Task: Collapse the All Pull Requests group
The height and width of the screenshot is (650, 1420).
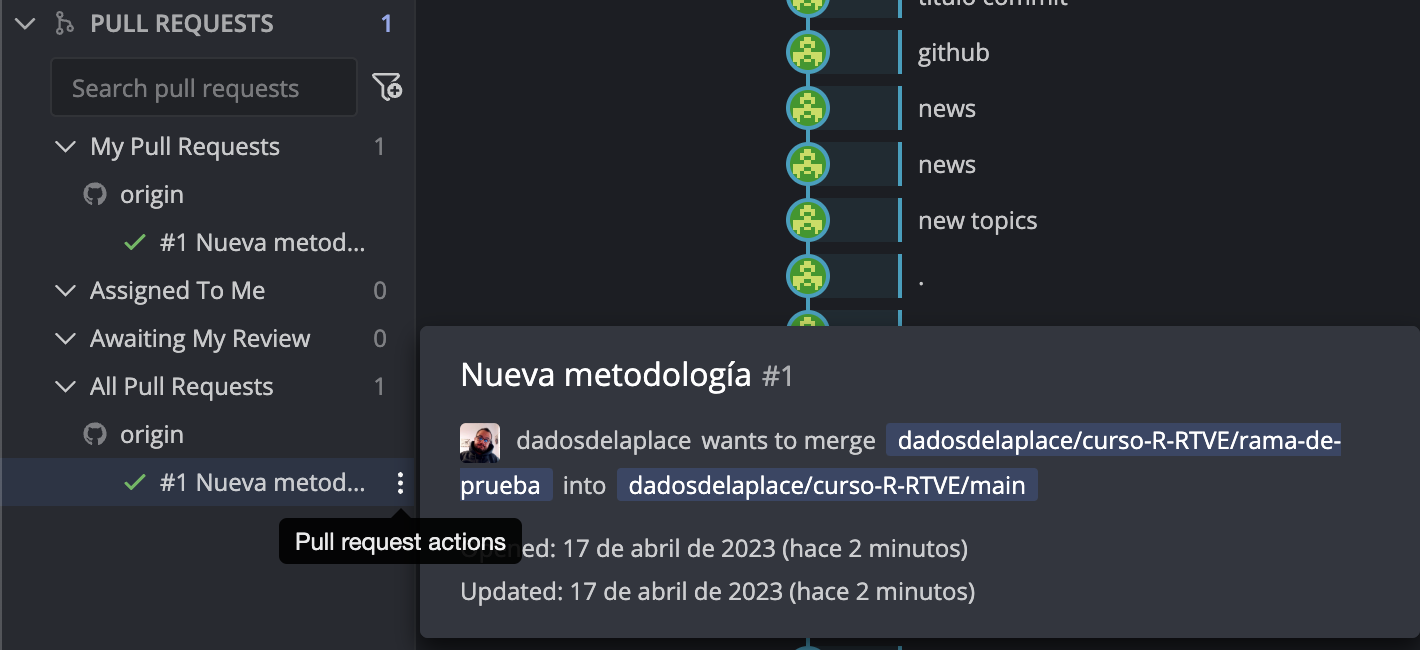Action: click(x=66, y=387)
